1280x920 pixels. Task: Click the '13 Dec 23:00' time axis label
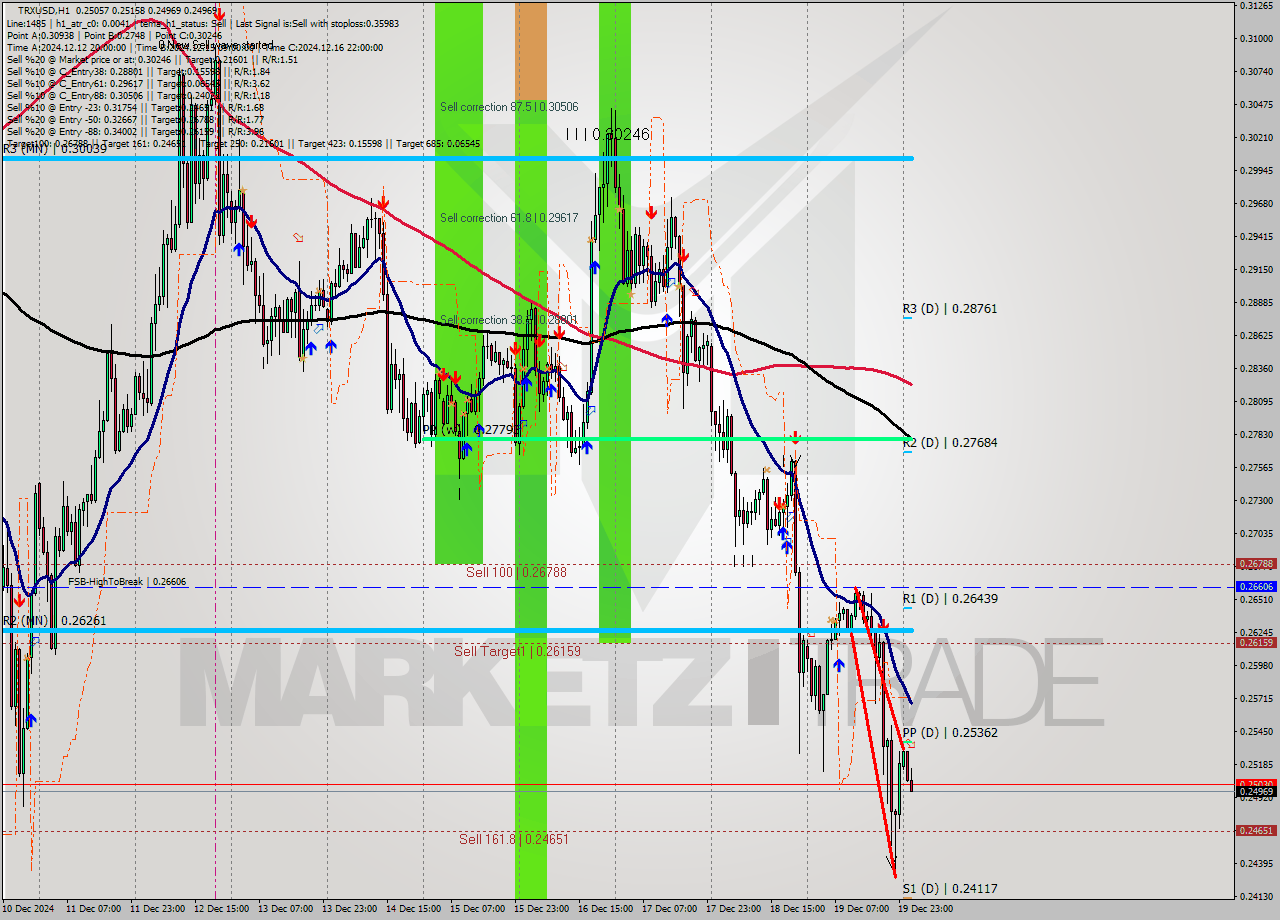350,909
